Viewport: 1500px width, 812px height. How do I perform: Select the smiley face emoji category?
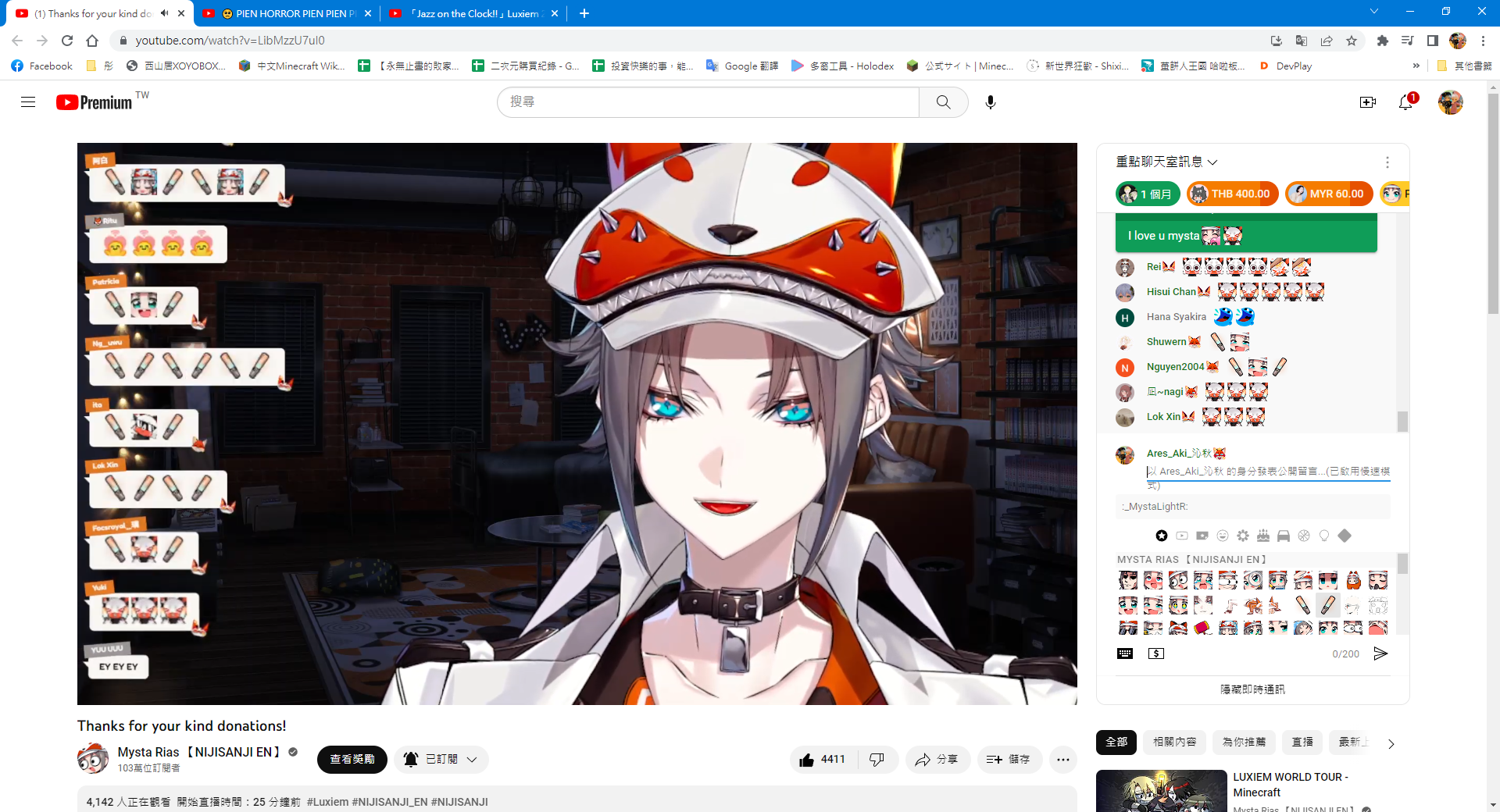(1223, 536)
